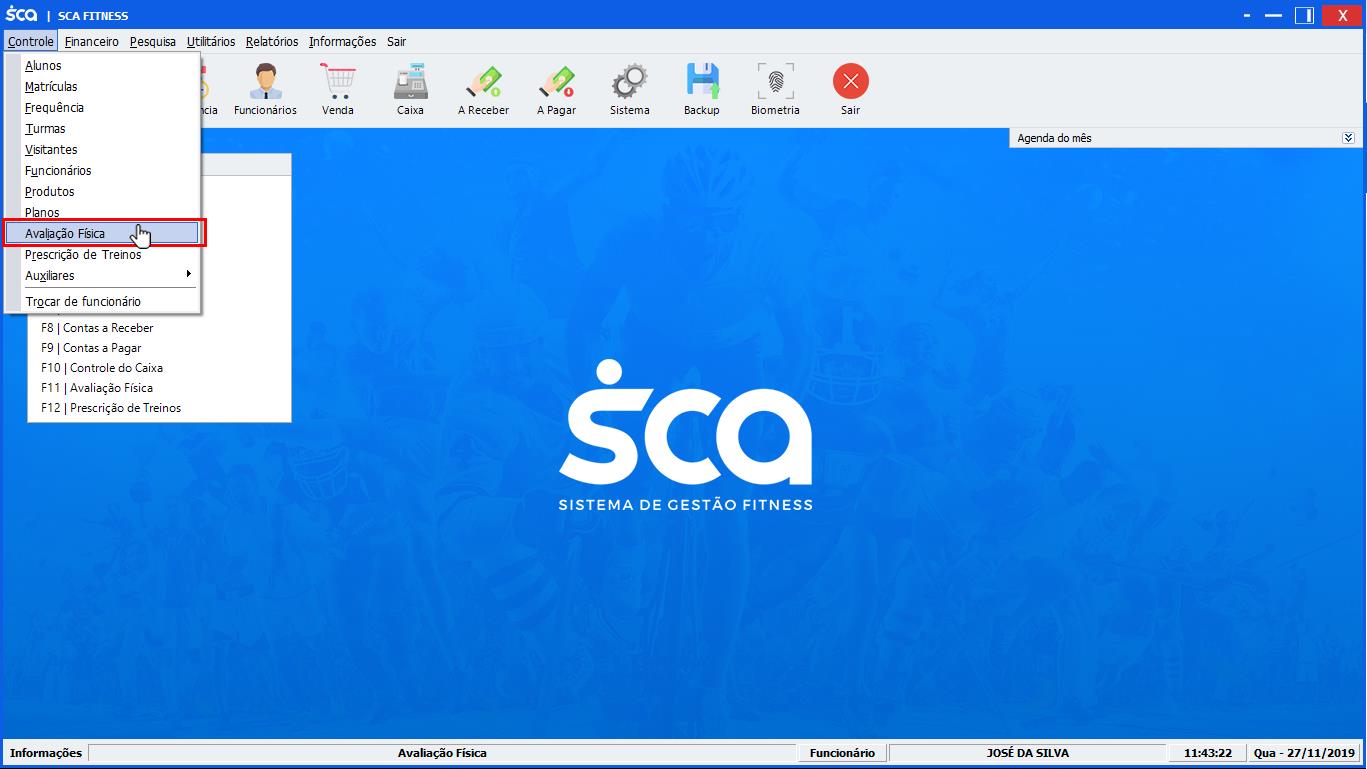Open the Informações menu
Image resolution: width=1367 pixels, height=769 pixels.
(342, 41)
